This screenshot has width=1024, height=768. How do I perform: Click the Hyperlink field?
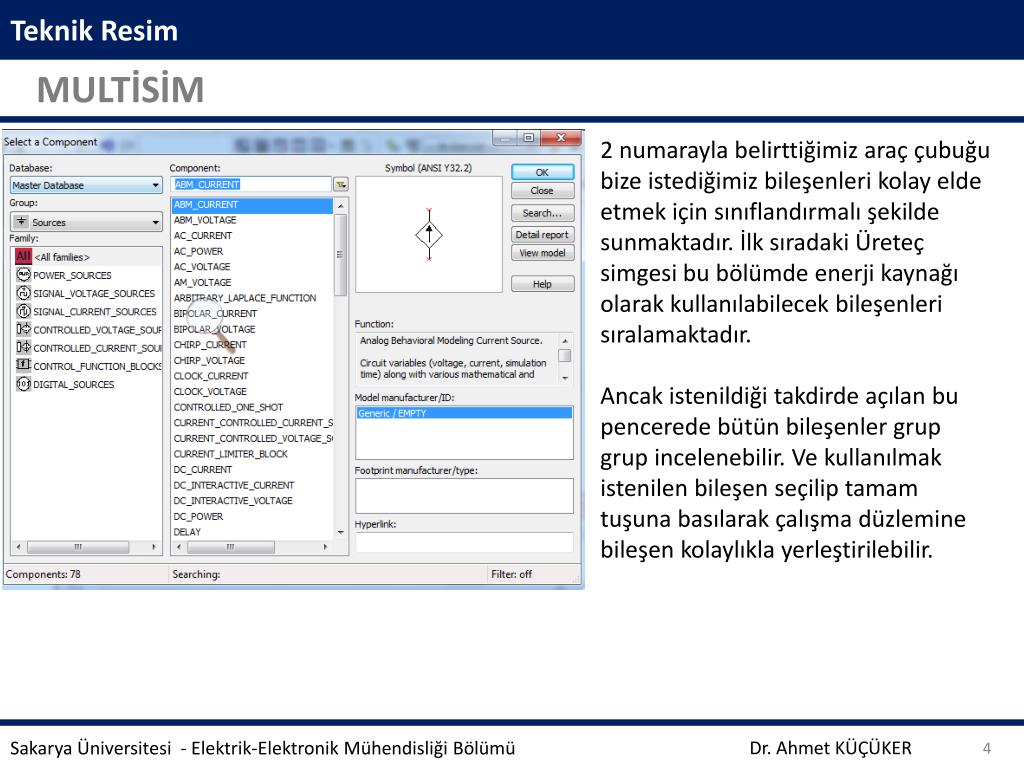464,542
